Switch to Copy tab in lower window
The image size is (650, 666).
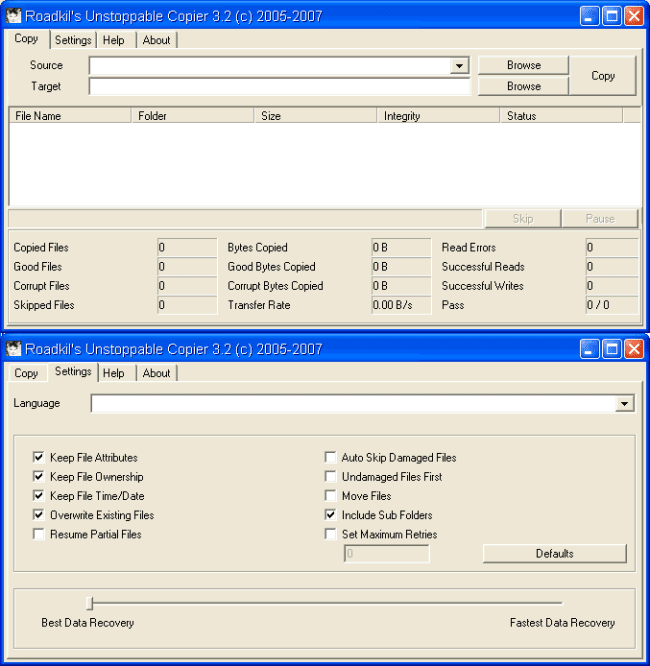tap(26, 373)
